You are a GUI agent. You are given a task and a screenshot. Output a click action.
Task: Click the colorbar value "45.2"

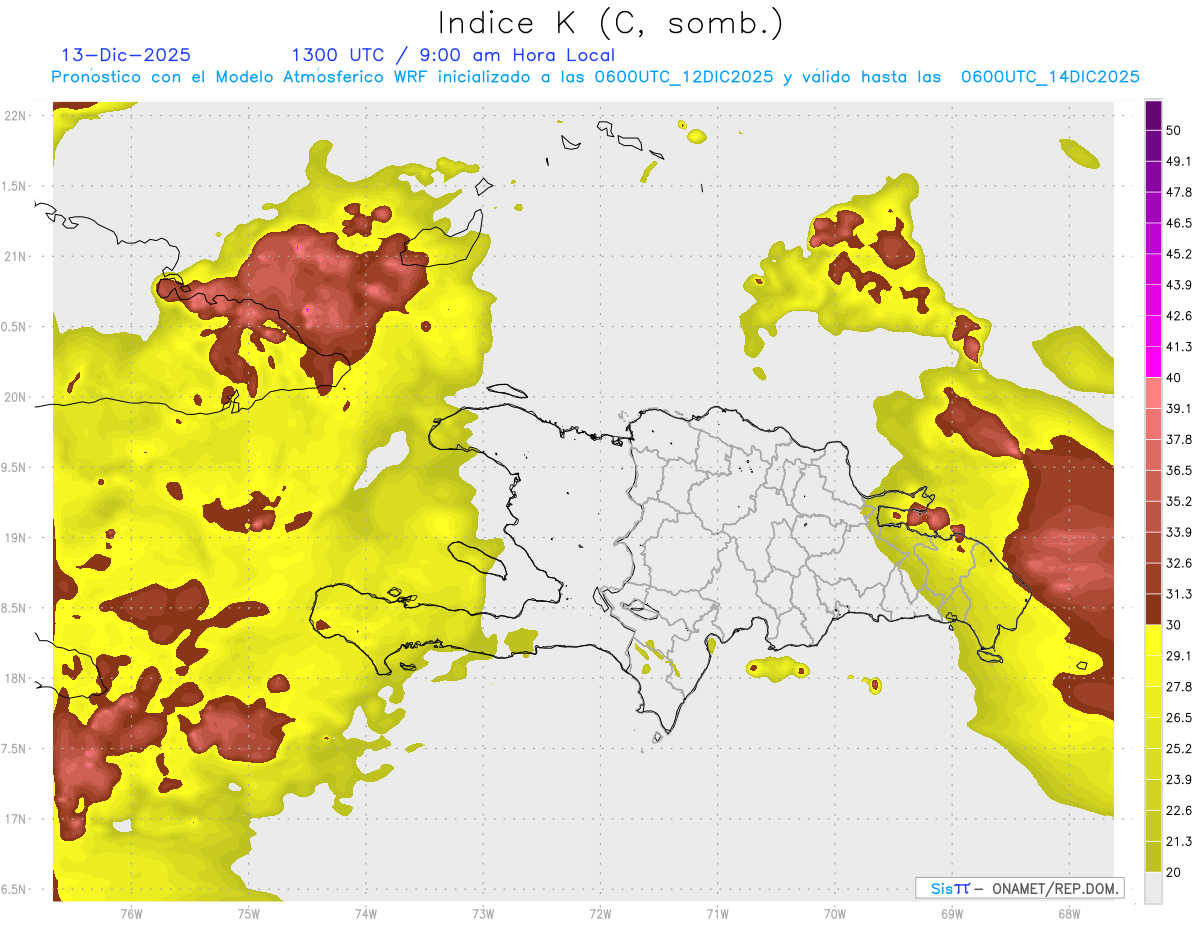[1179, 254]
